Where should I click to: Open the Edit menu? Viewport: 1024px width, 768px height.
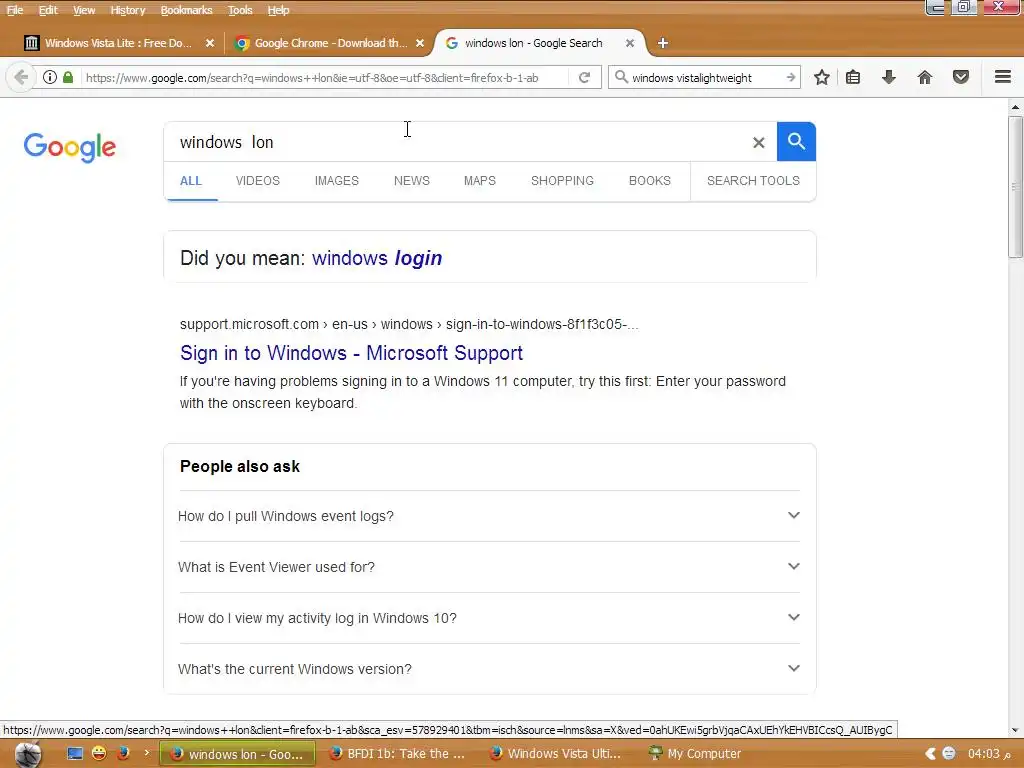(48, 10)
